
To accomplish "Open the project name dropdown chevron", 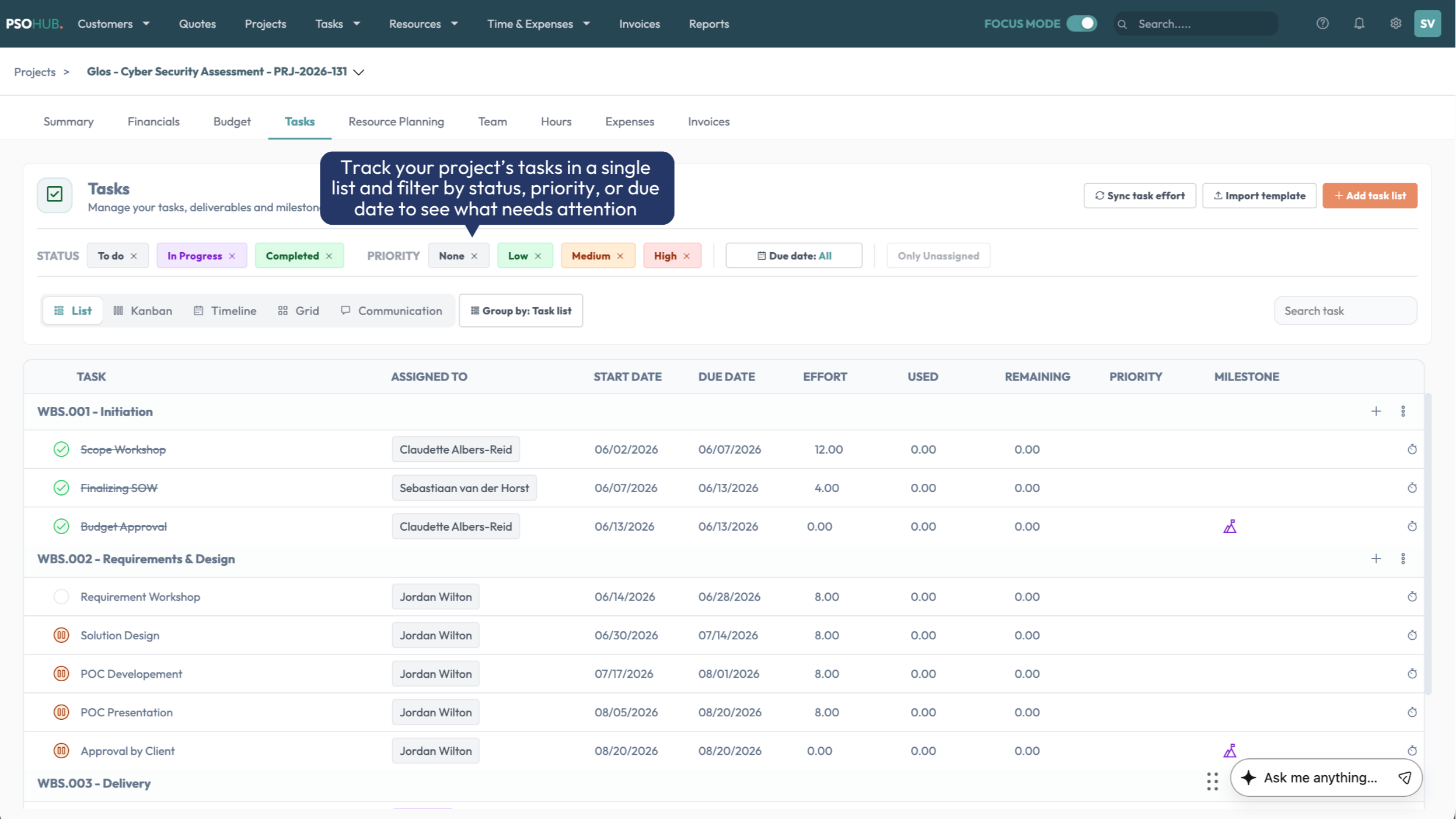I will point(358,72).
